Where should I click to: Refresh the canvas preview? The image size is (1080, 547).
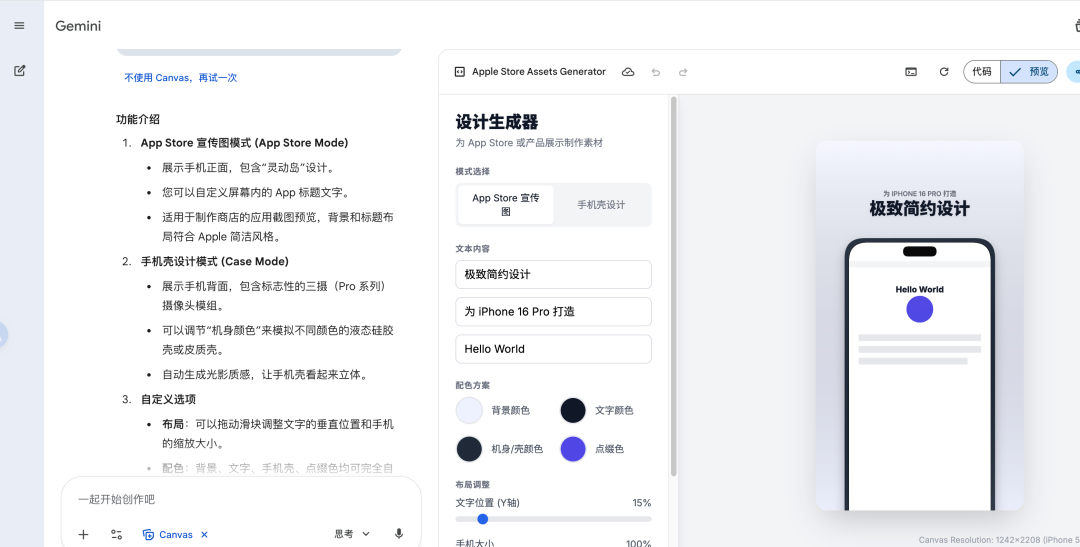tap(944, 72)
